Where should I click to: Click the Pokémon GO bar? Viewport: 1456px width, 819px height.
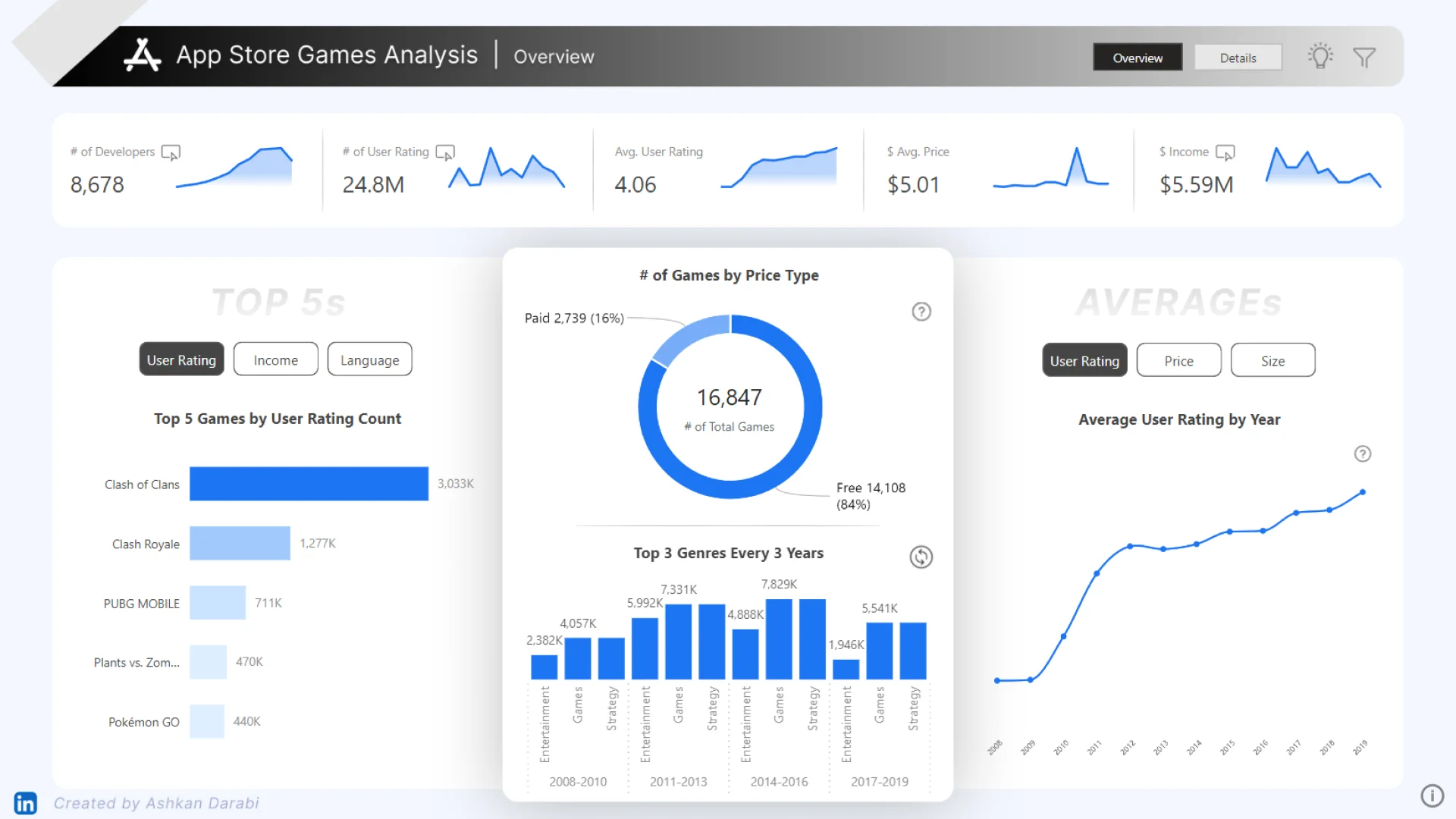(x=207, y=721)
